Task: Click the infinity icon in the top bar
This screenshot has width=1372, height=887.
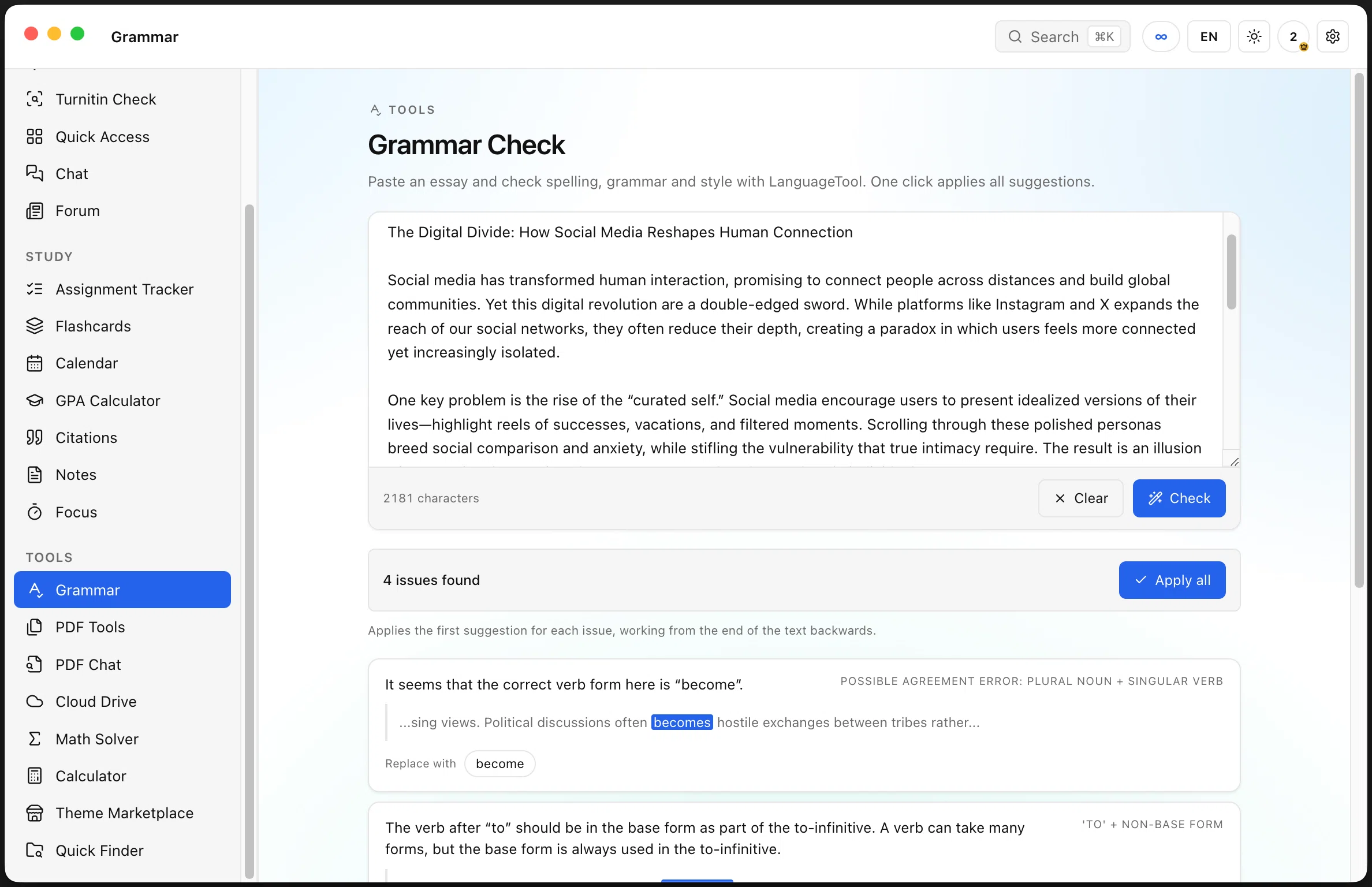Action: tap(1161, 37)
